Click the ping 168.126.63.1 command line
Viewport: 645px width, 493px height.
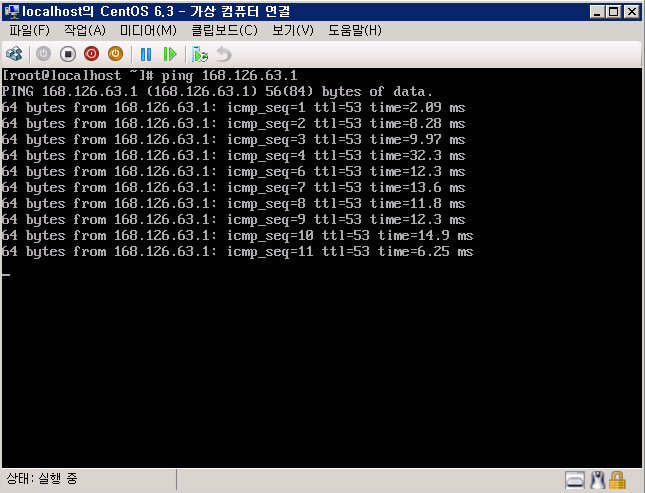(150, 76)
